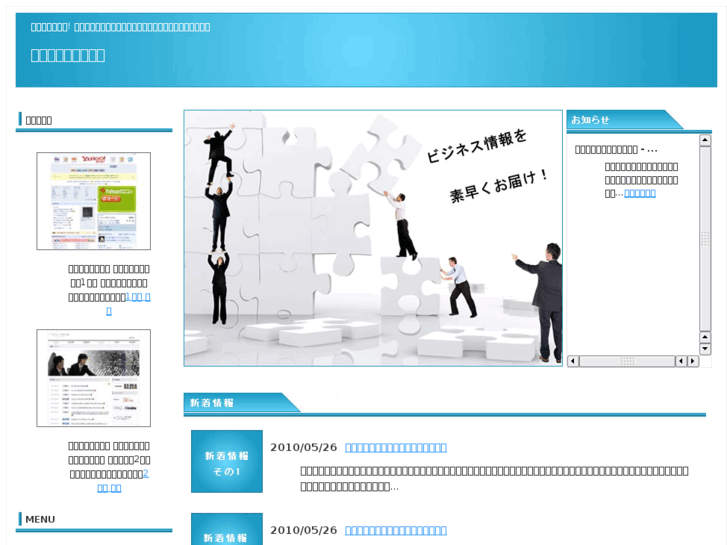Viewport: 727px width, 545px height.
Task: Click bottom down arrow of お知らせ scrollbar
Action: click(x=705, y=349)
